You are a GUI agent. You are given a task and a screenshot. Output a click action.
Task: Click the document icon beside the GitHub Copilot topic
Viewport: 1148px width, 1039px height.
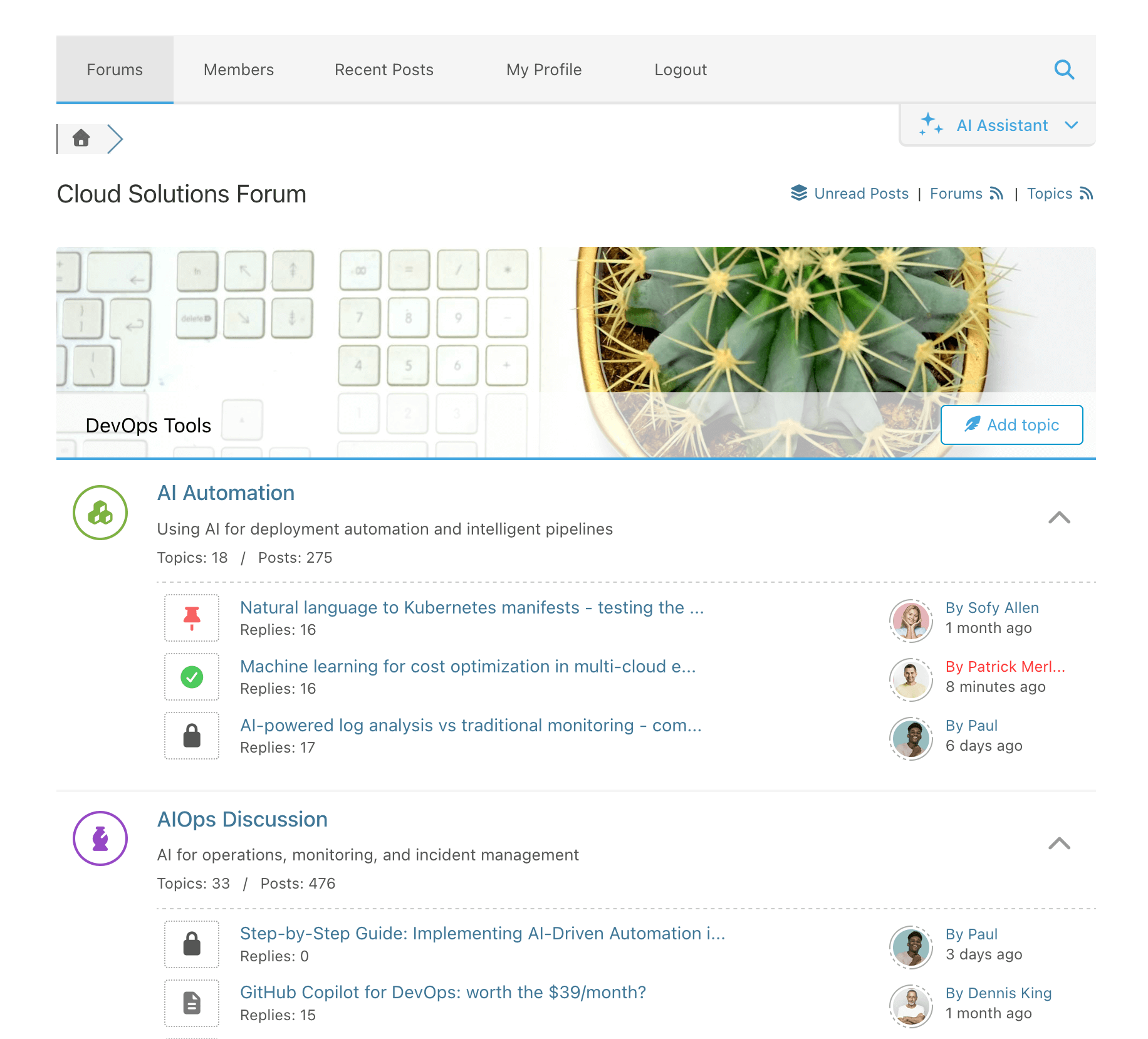pyautogui.click(x=191, y=1003)
